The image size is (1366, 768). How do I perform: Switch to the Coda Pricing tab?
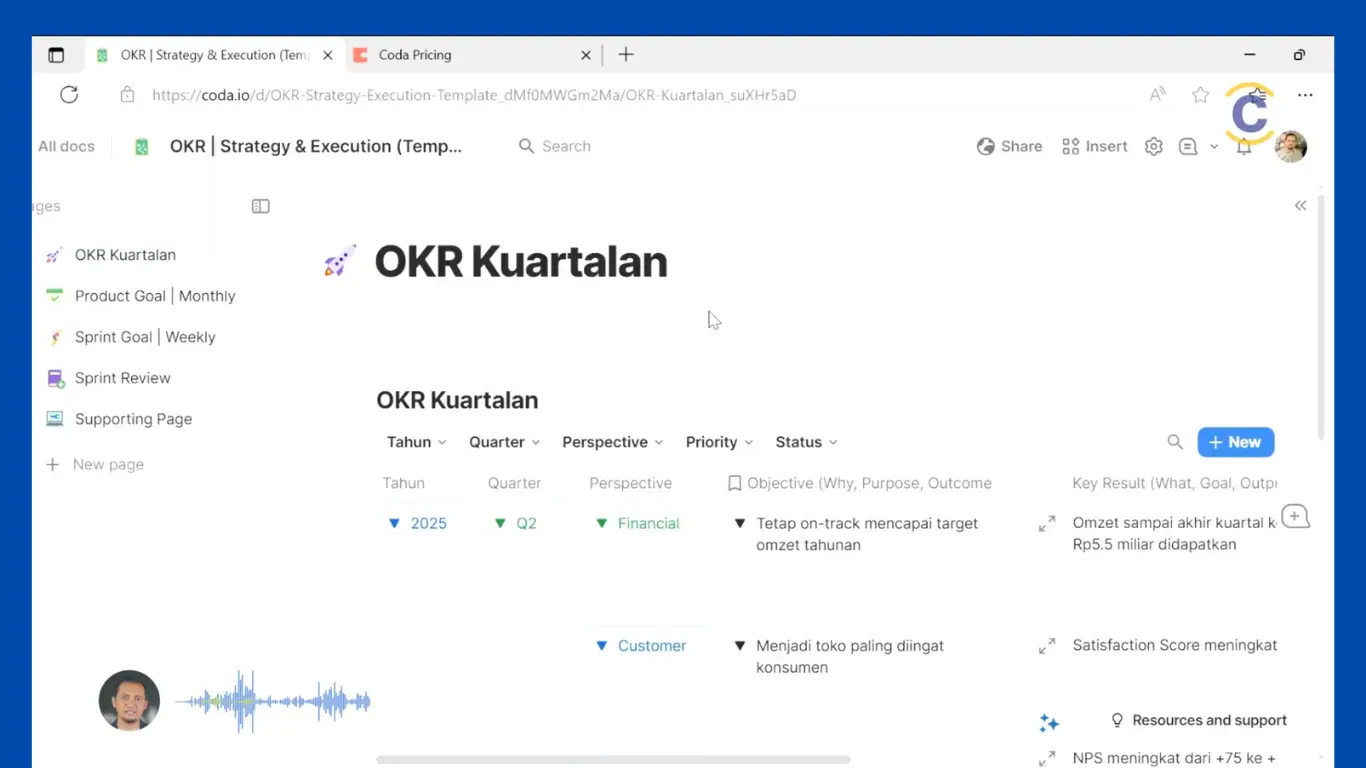(x=415, y=55)
